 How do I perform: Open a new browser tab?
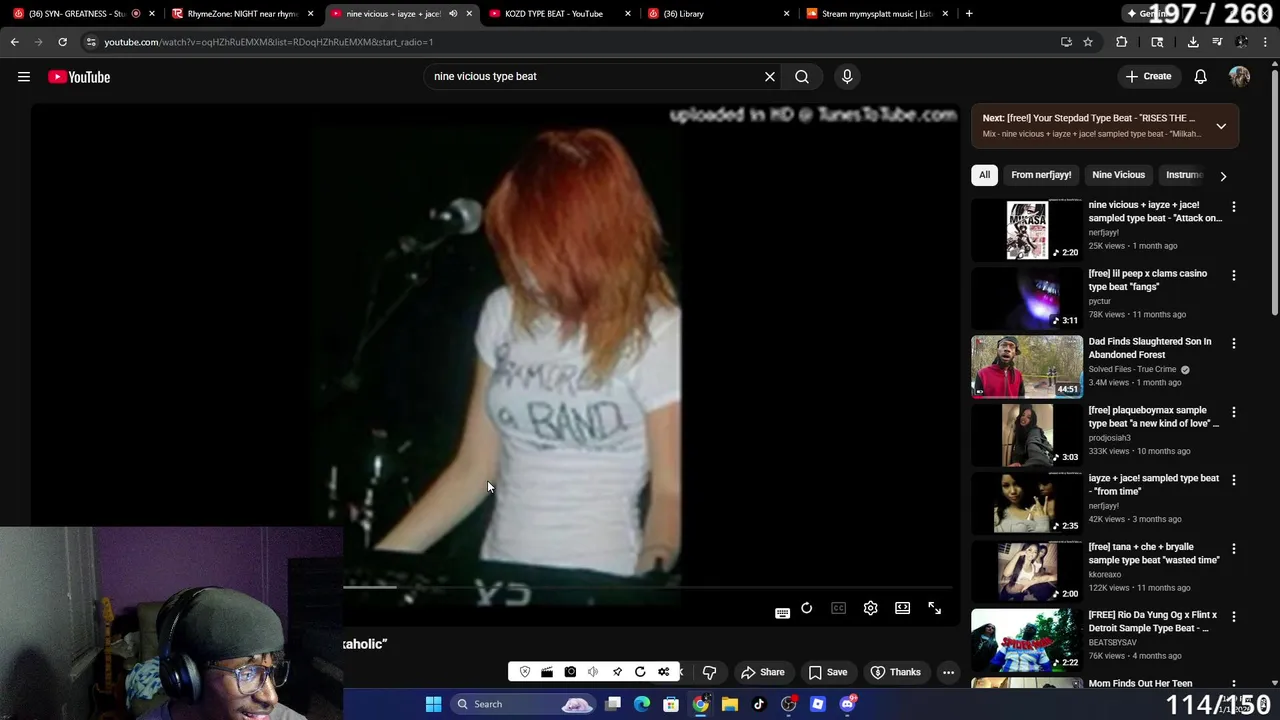click(969, 14)
